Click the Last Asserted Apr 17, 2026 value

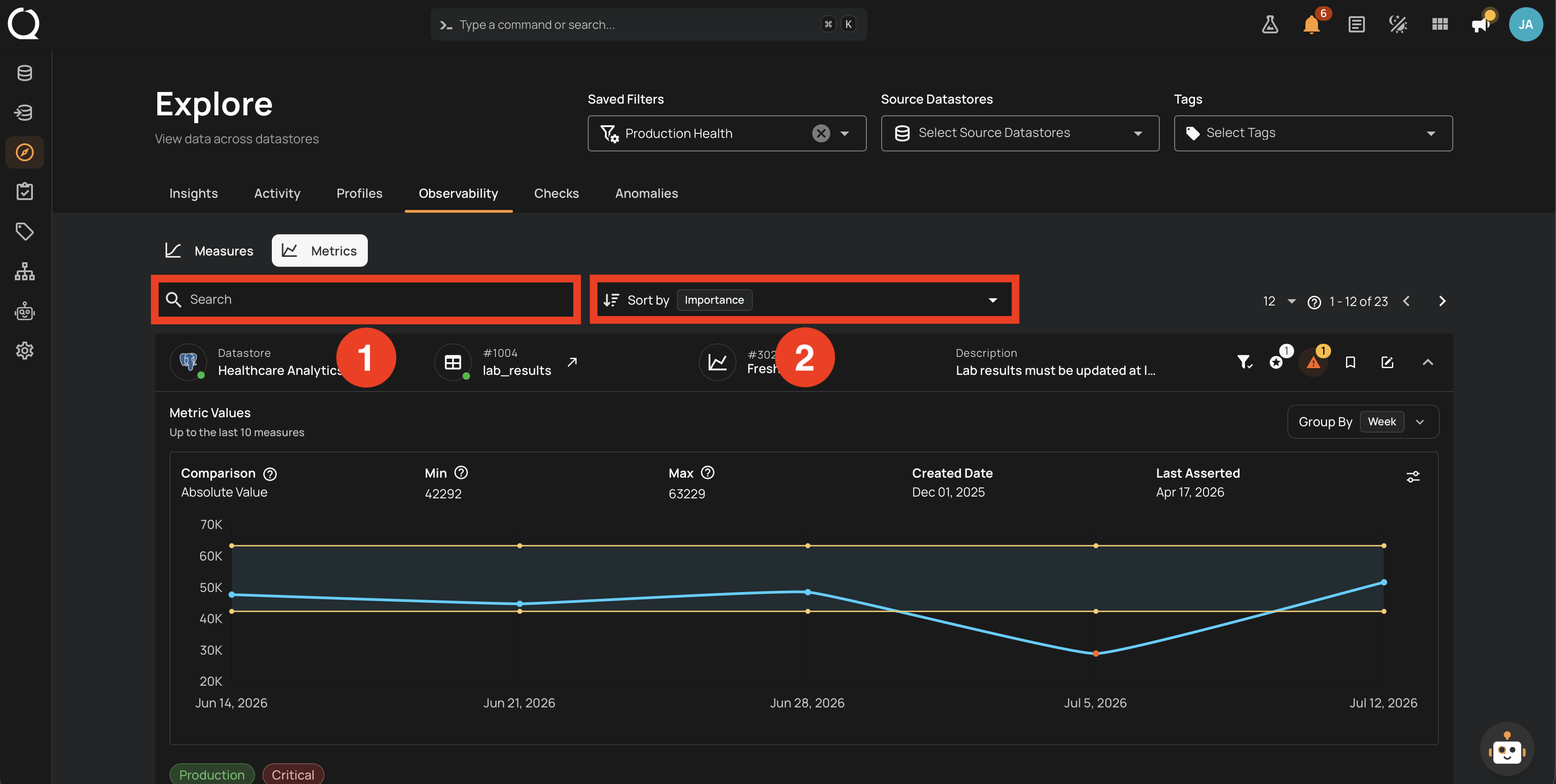(x=1190, y=492)
